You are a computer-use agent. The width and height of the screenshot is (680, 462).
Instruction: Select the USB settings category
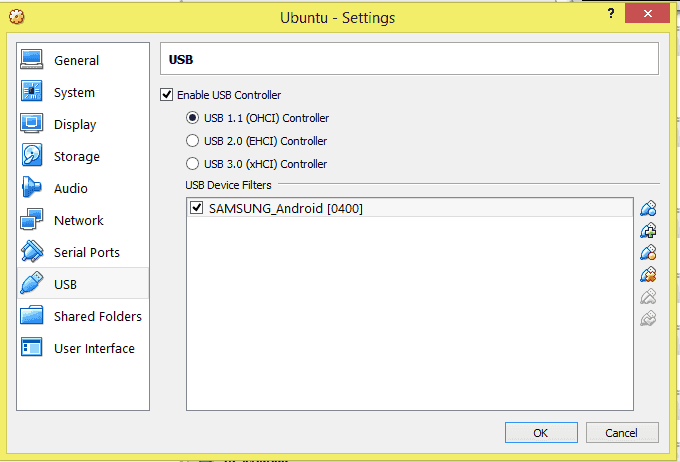coord(83,284)
